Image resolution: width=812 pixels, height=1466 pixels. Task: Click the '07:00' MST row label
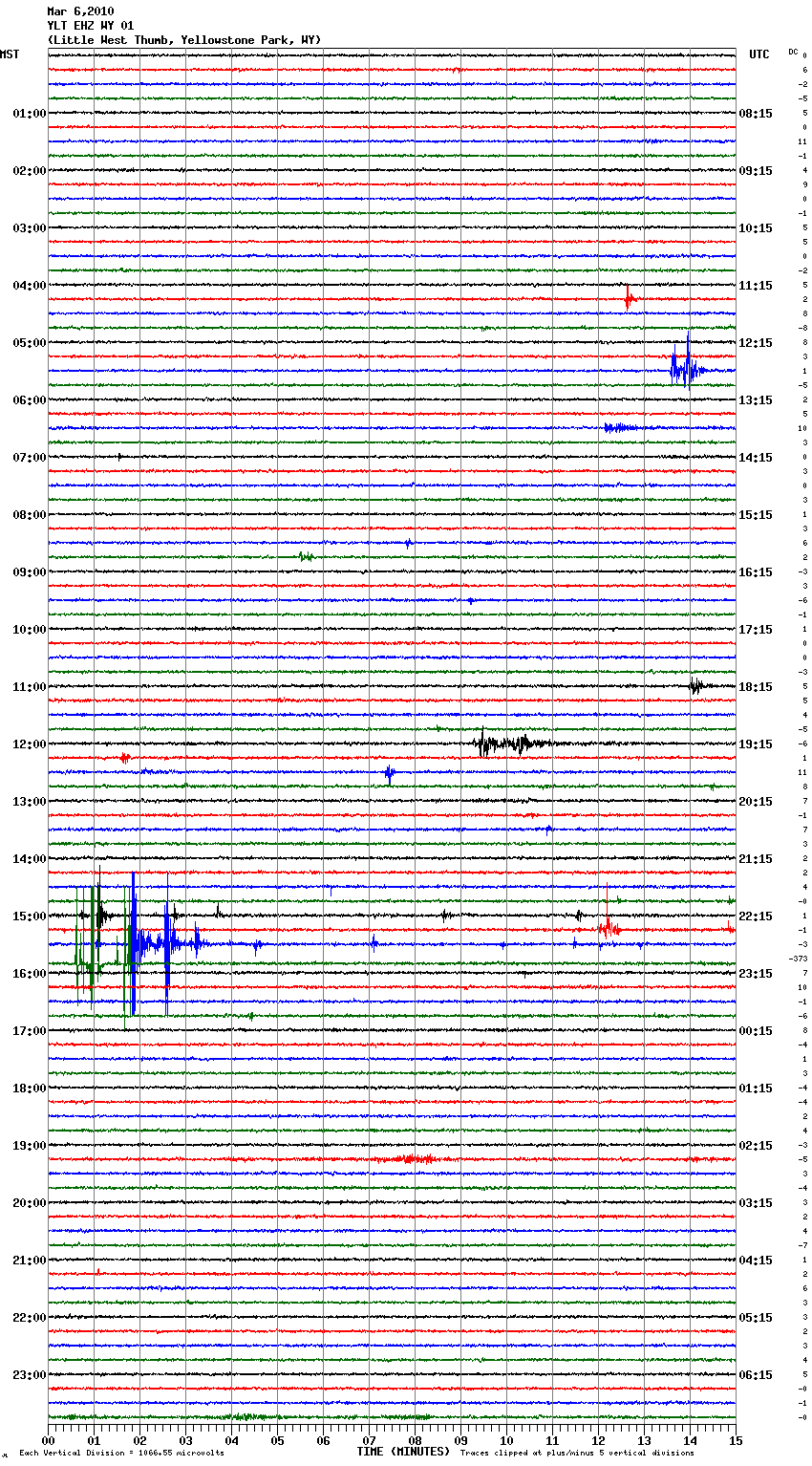(x=30, y=458)
